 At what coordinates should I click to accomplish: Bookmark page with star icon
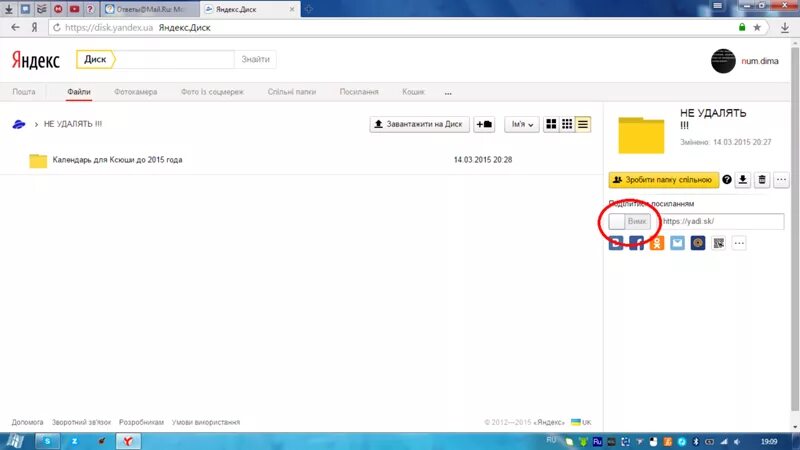point(757,28)
